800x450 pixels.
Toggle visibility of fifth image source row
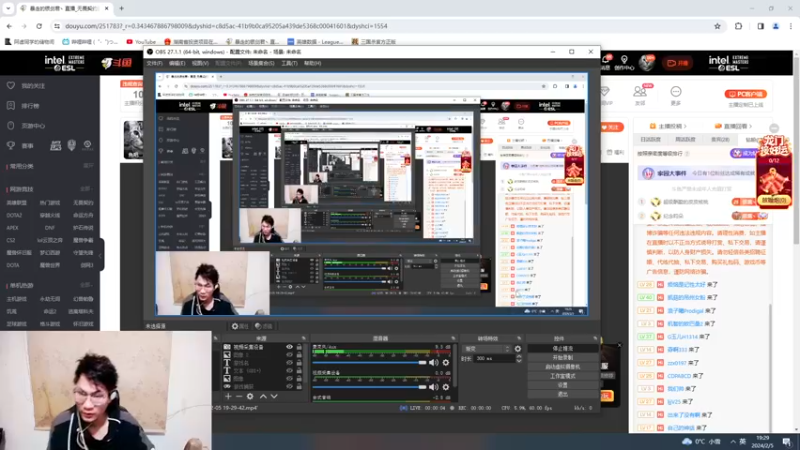coord(289,379)
